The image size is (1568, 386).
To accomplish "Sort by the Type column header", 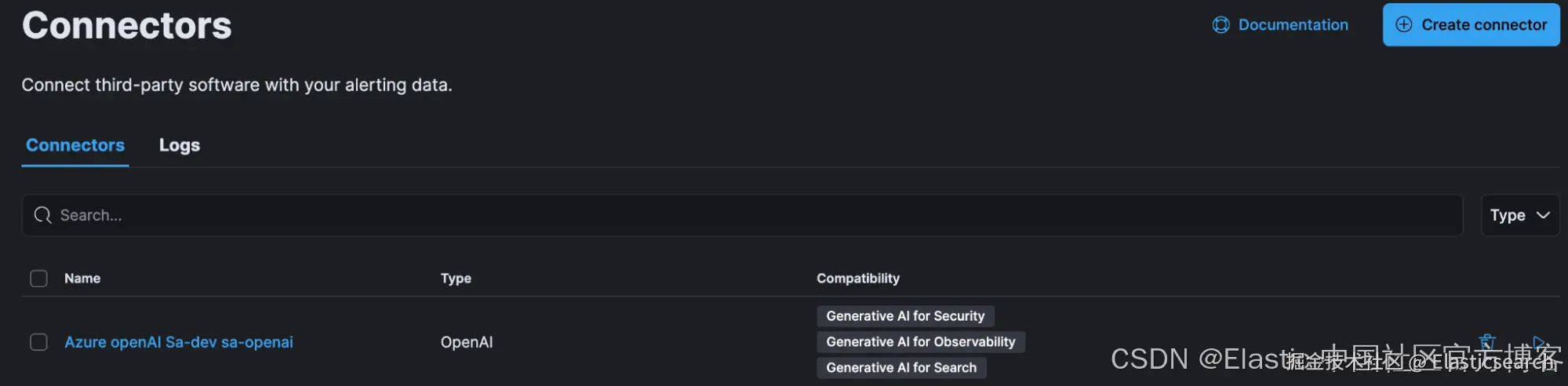I will tap(456, 279).
